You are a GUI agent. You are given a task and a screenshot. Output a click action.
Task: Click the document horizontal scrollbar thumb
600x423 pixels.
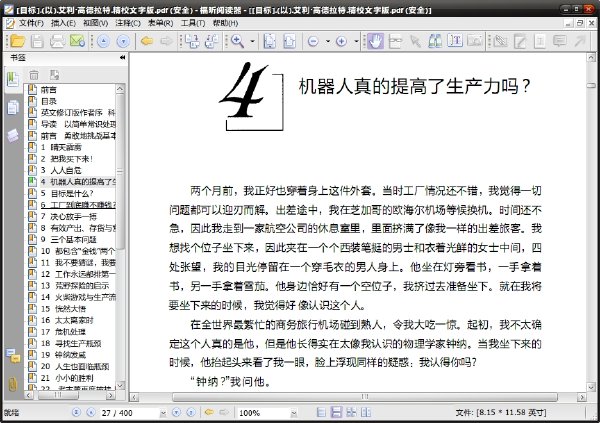365,397
